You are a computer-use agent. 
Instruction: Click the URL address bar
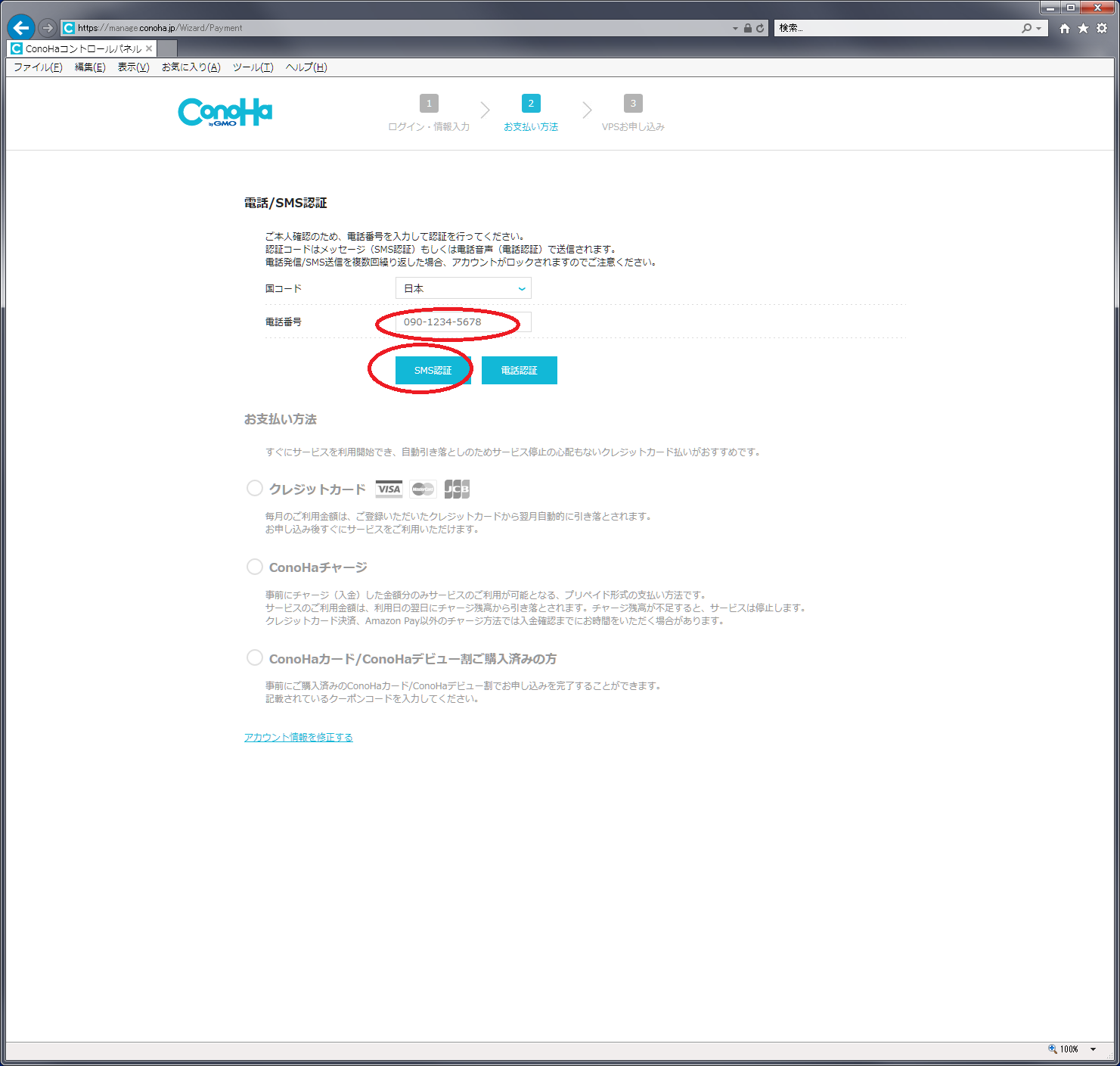point(401,28)
